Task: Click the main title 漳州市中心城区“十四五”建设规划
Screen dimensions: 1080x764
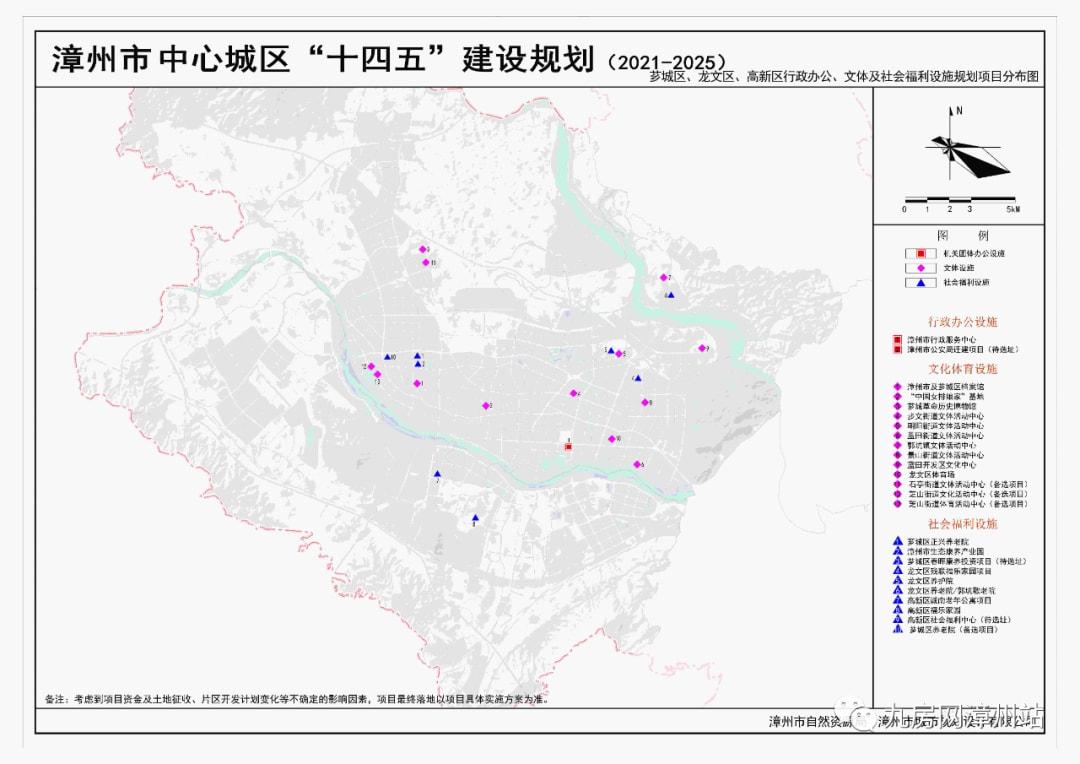Action: pyautogui.click(x=322, y=59)
